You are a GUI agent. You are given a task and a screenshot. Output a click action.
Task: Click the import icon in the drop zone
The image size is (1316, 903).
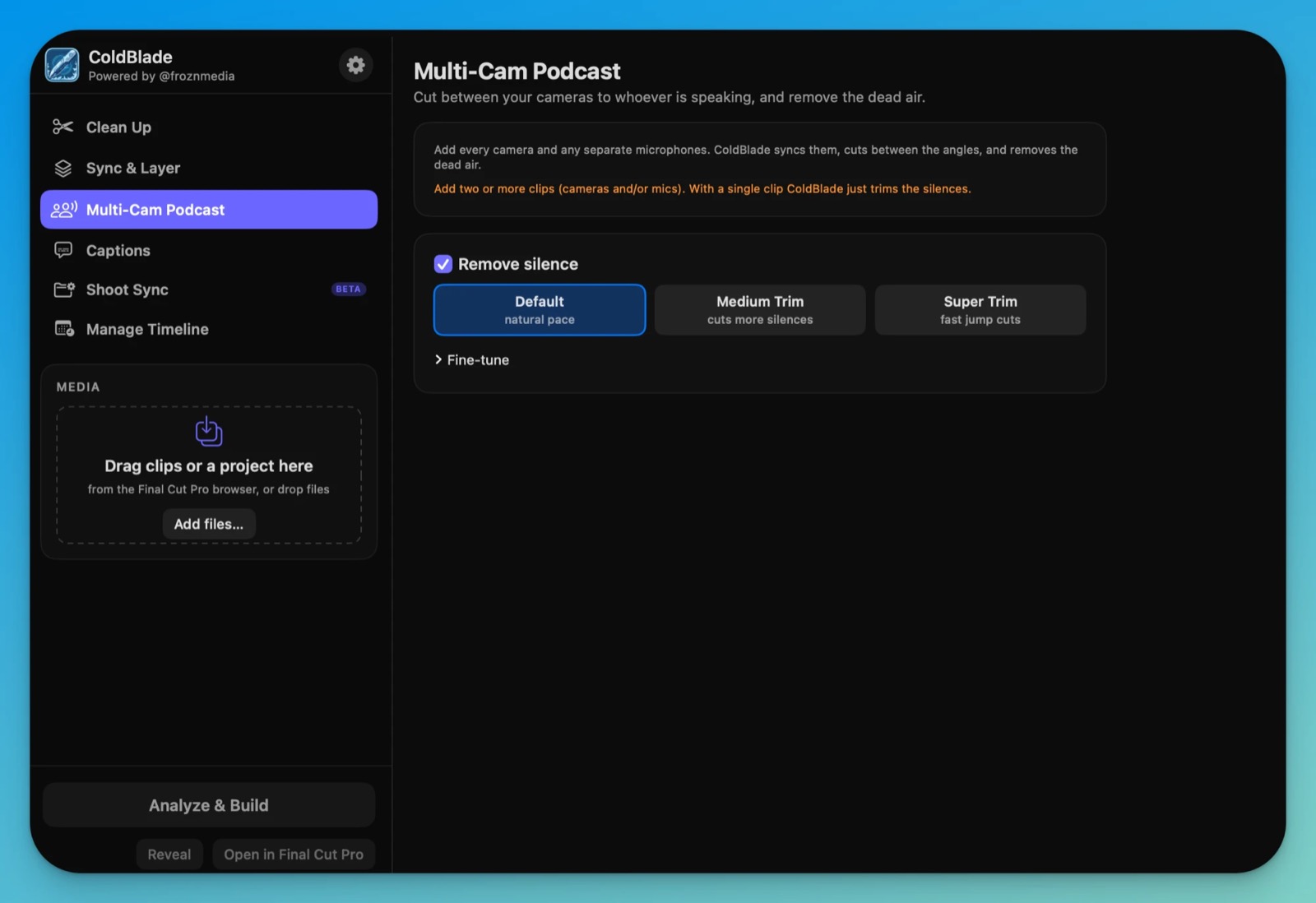(x=209, y=432)
